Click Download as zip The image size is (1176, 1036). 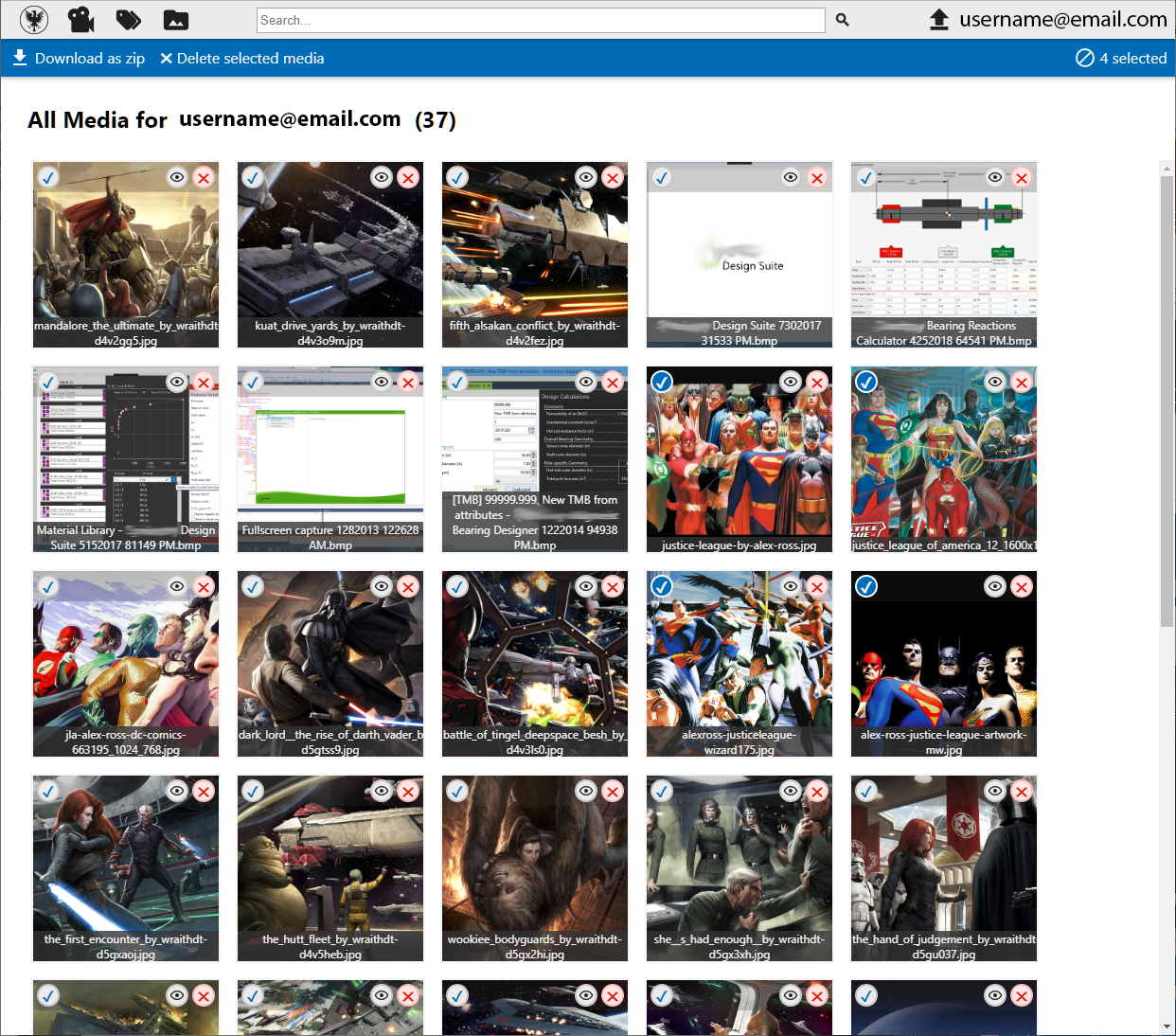tap(79, 59)
